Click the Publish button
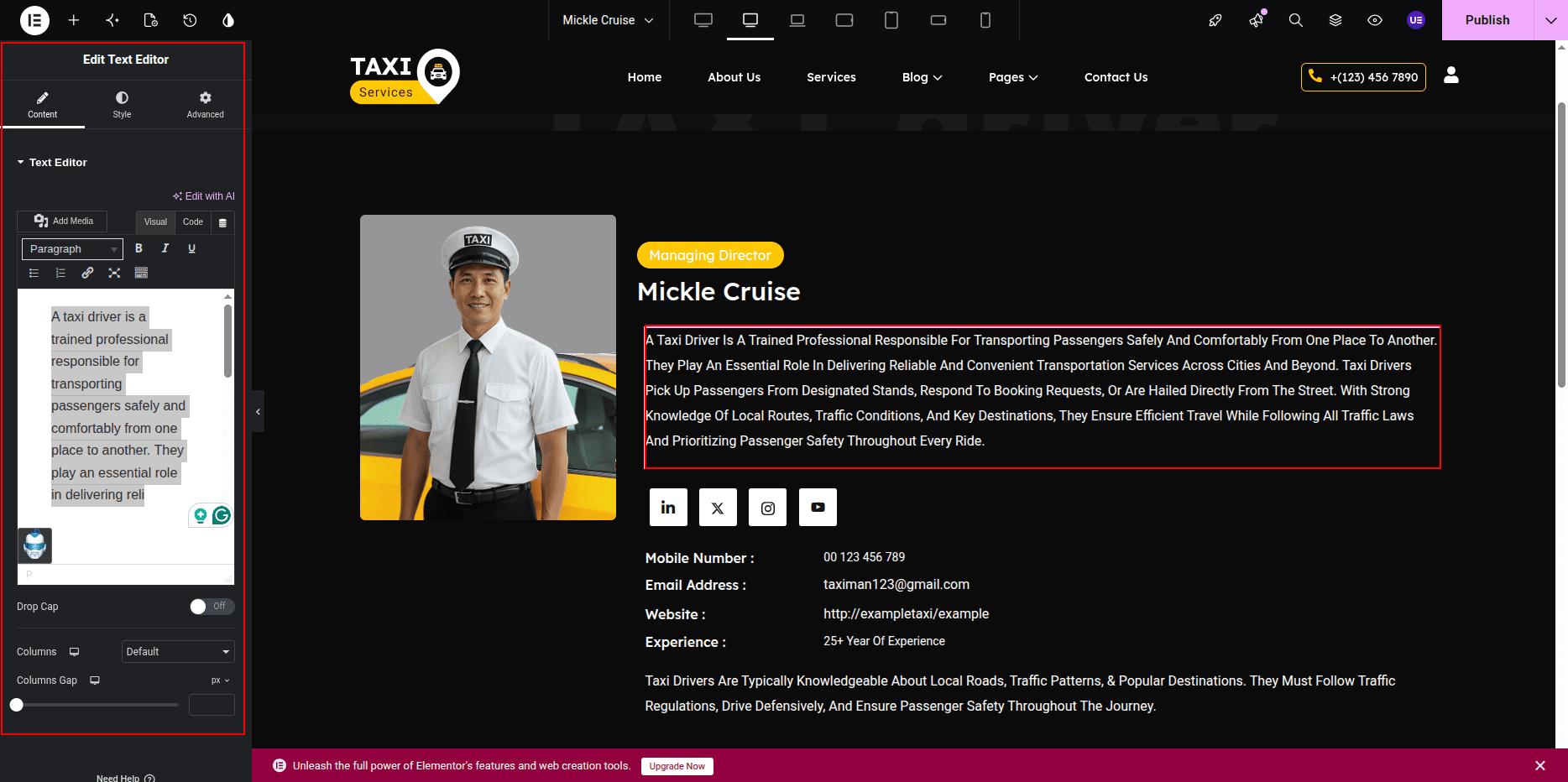The height and width of the screenshot is (782, 1568). pos(1487,20)
